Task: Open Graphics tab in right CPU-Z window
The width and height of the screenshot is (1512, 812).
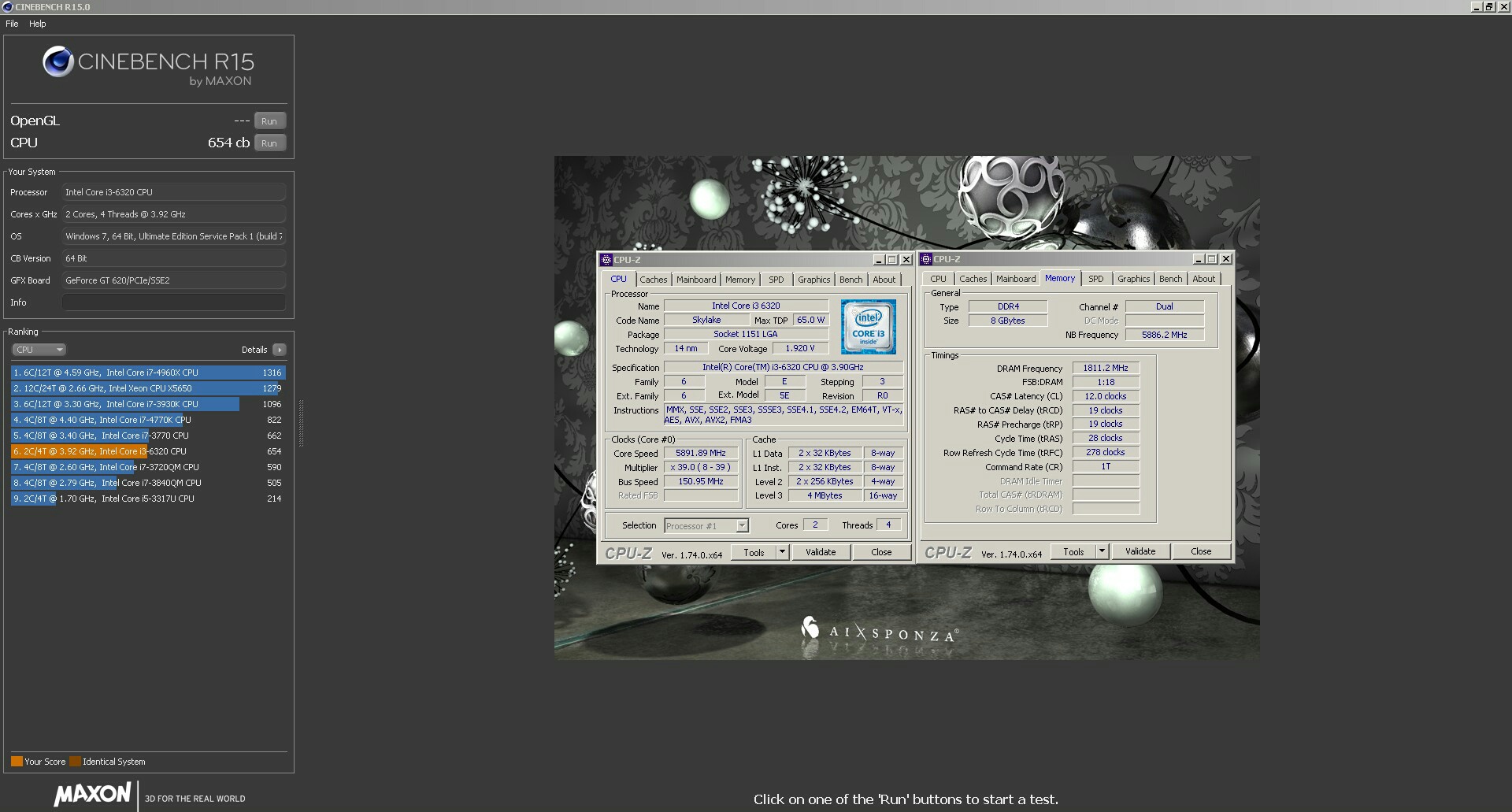Action: [1133, 279]
